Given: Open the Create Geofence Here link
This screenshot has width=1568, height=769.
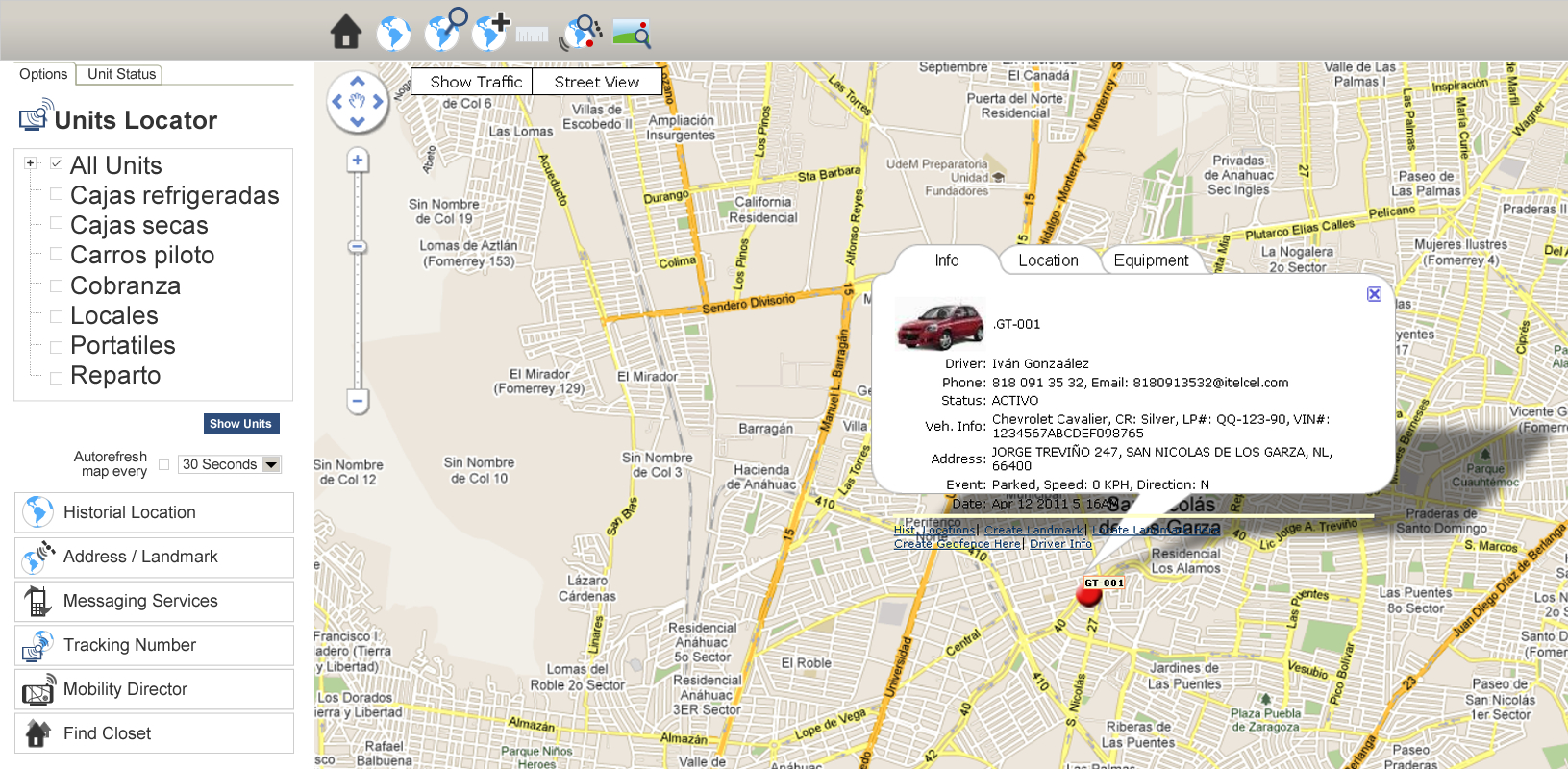Looking at the screenshot, I should (958, 543).
